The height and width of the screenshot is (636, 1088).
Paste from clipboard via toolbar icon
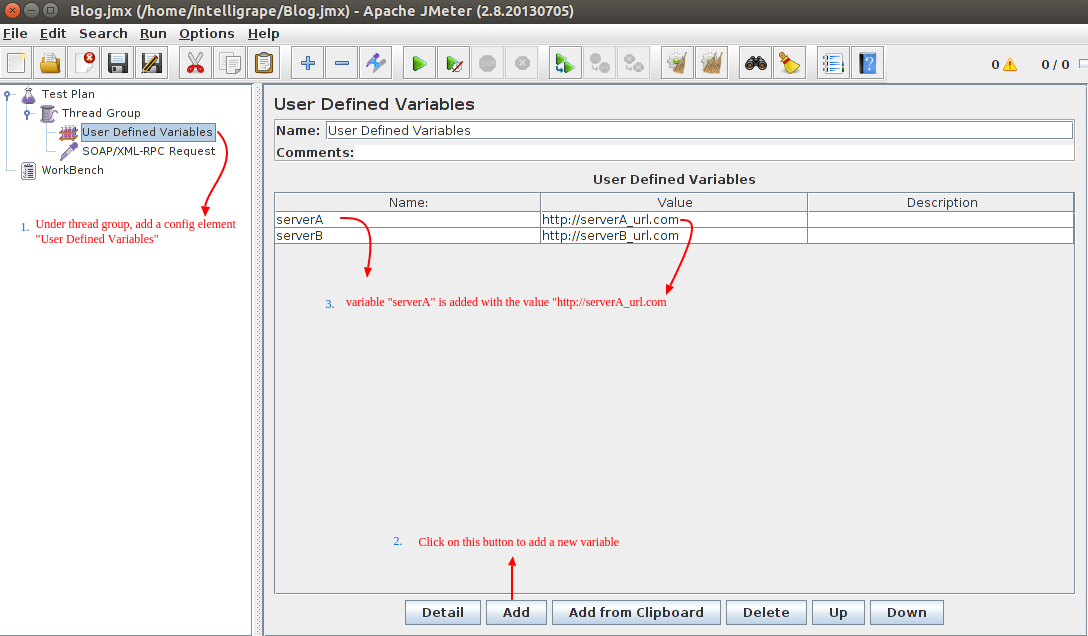[x=264, y=64]
